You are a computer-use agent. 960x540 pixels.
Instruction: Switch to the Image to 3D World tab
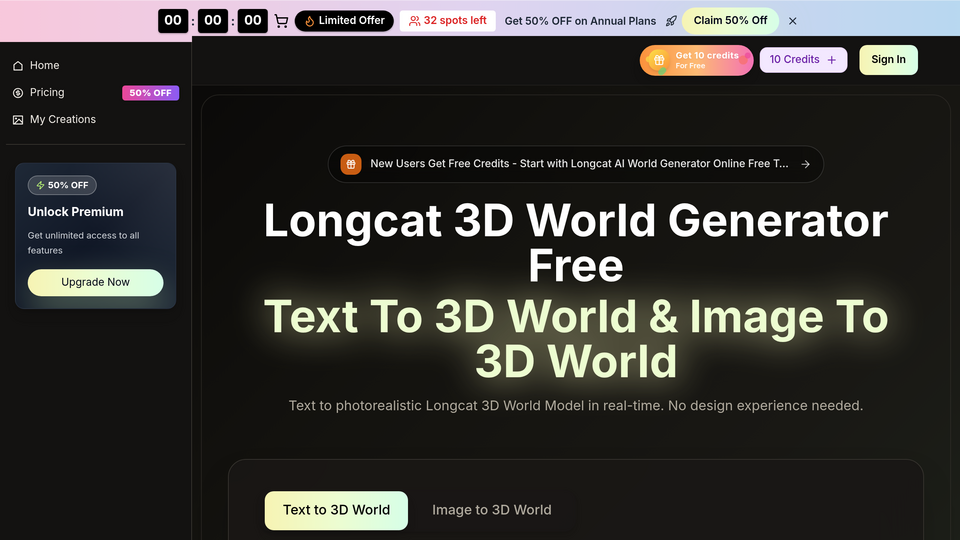pyautogui.click(x=492, y=510)
